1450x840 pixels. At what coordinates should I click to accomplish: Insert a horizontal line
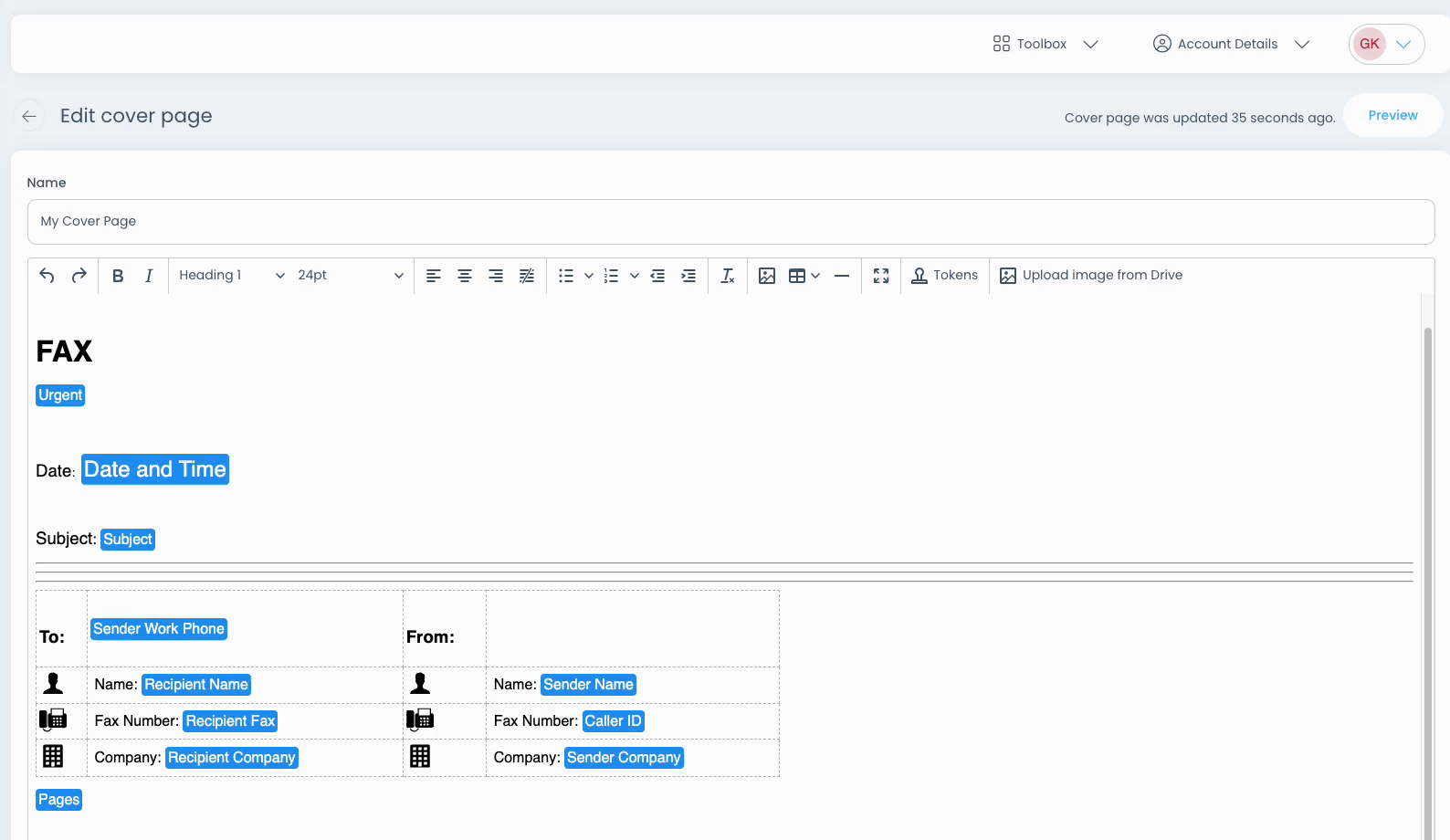click(x=842, y=276)
